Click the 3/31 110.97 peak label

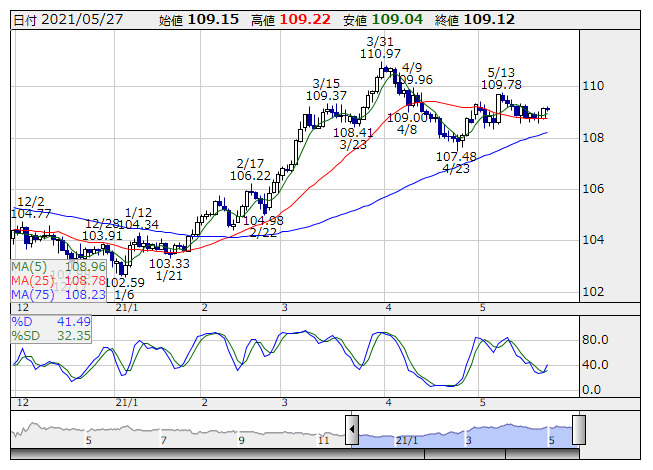[380, 47]
